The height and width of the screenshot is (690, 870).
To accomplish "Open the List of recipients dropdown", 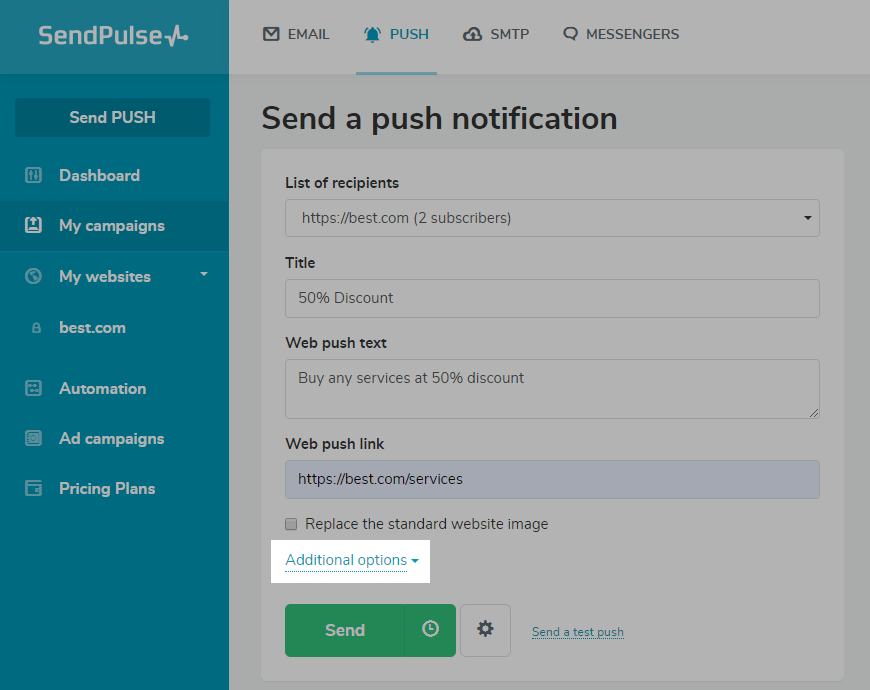I will 552,218.
